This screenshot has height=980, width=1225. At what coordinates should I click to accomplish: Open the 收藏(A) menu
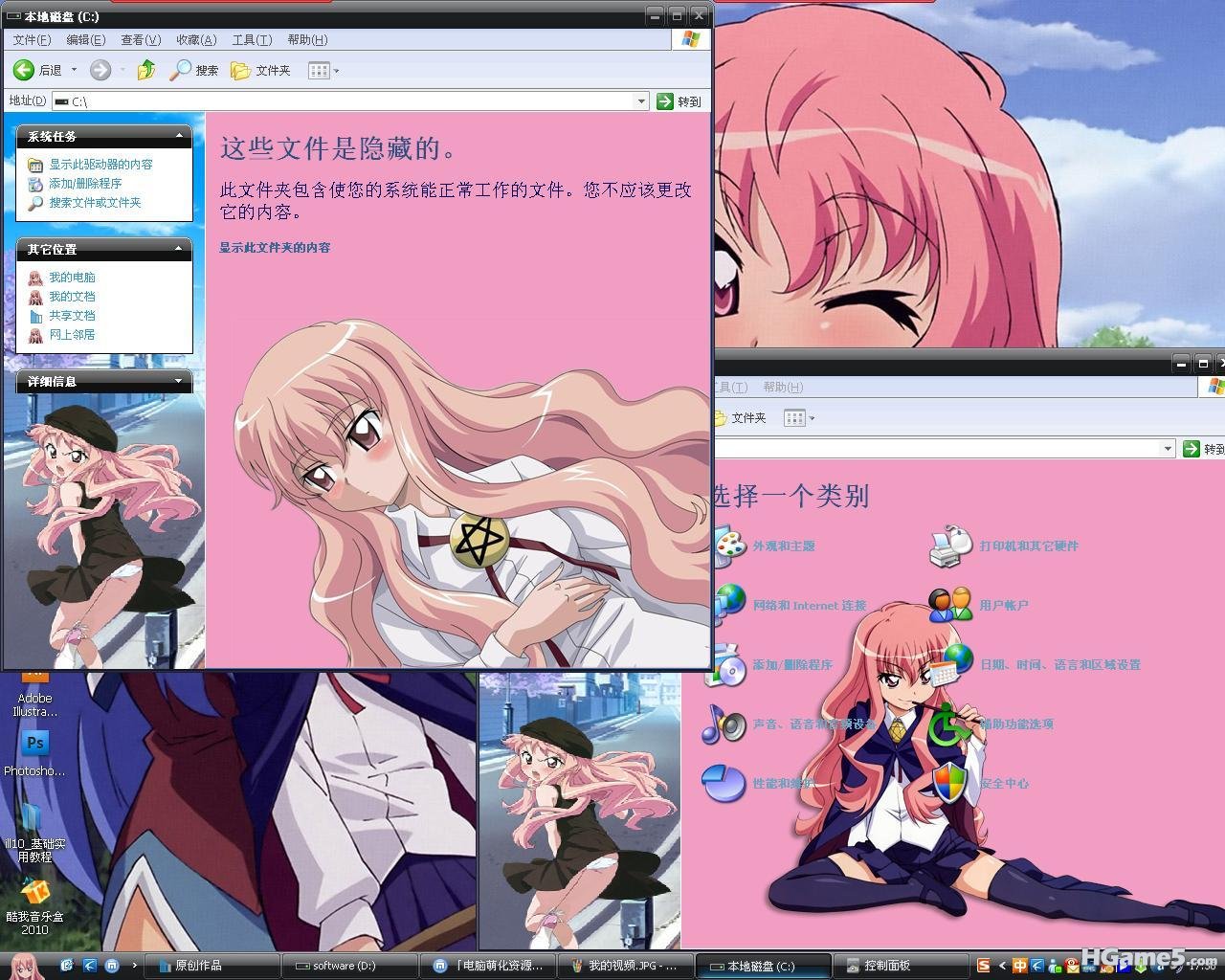(196, 39)
